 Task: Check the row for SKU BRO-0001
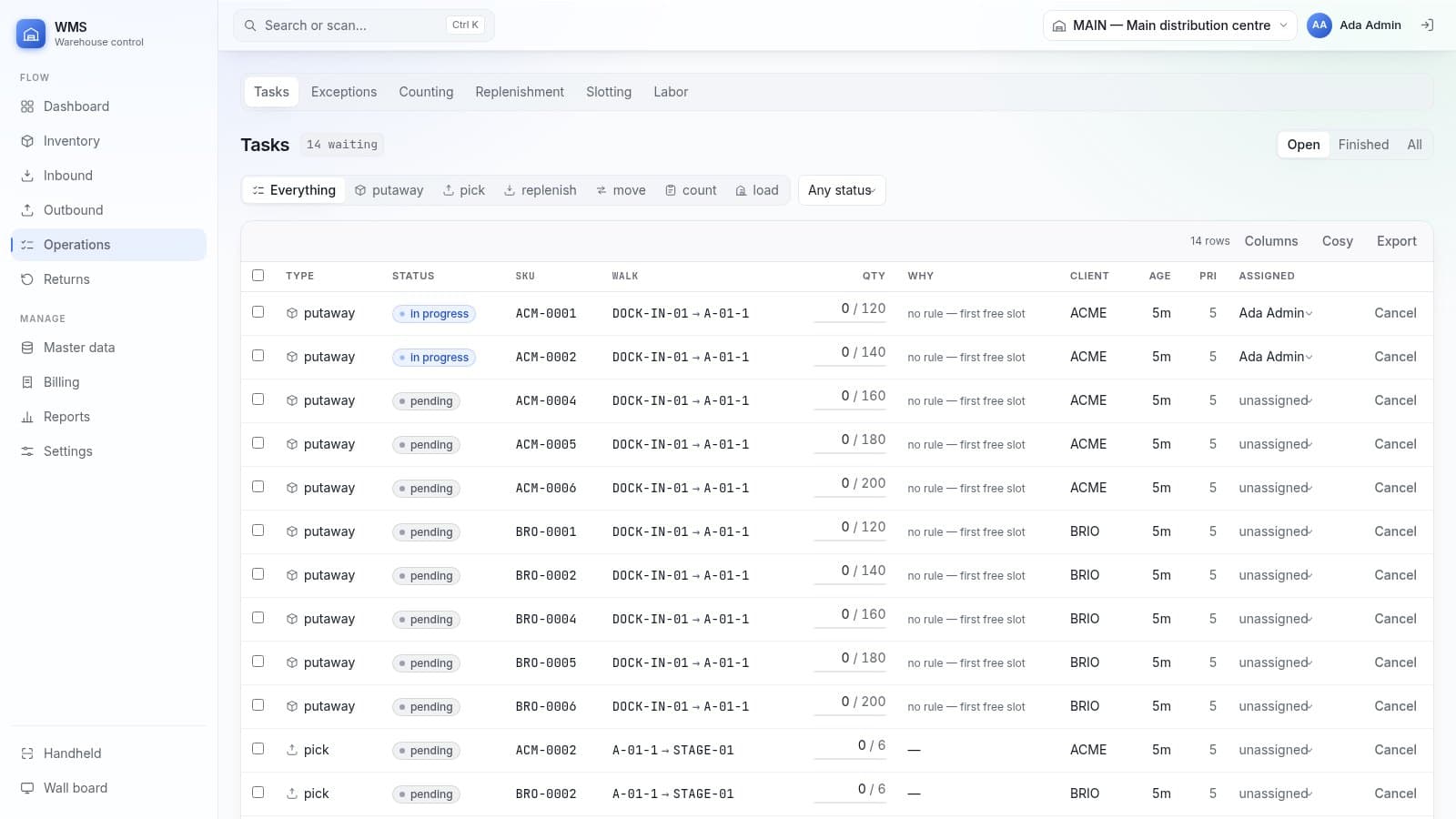(x=258, y=530)
